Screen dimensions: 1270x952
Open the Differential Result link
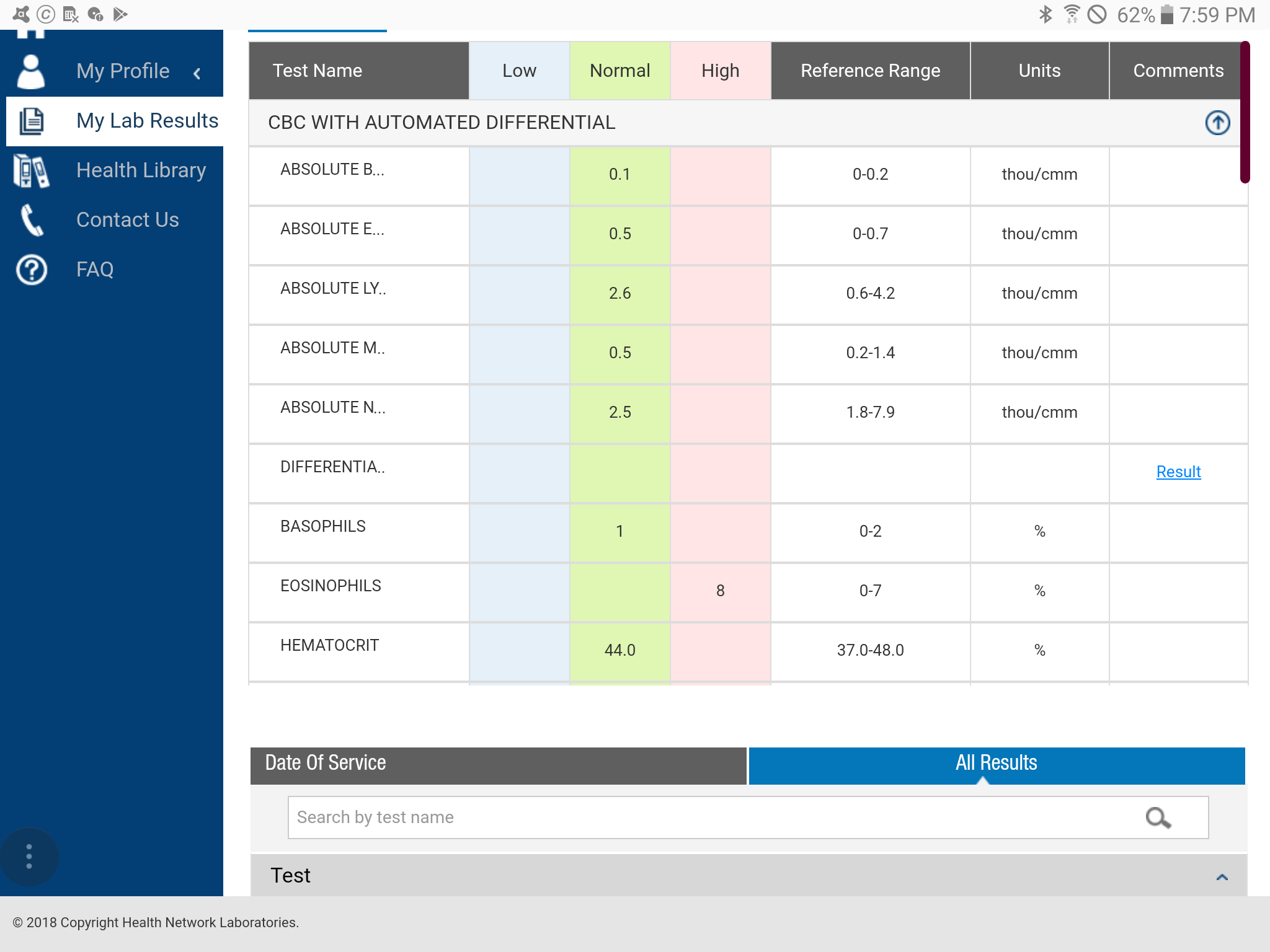tap(1178, 472)
